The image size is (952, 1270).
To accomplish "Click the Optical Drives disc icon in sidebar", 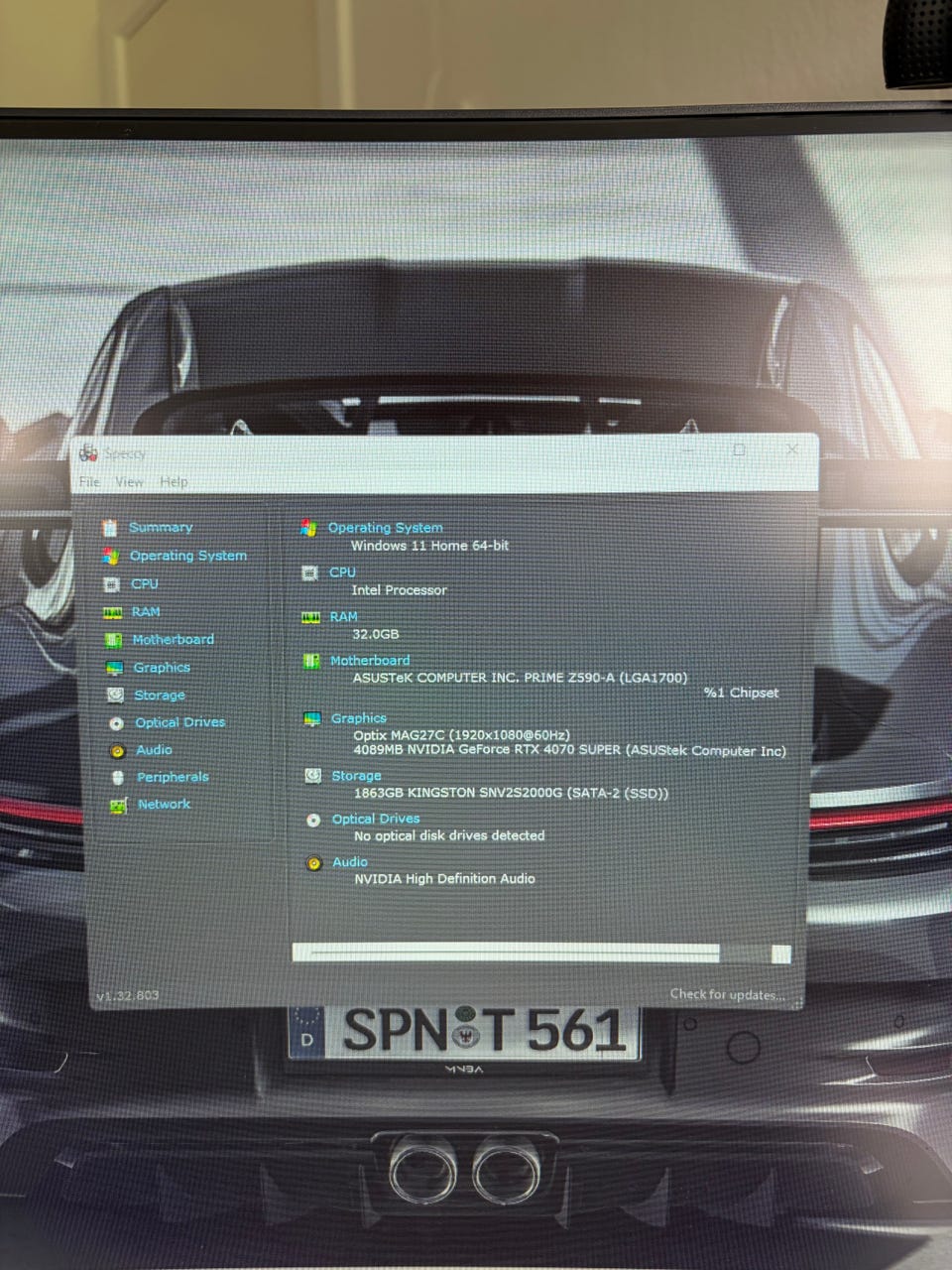I will 116,723.
